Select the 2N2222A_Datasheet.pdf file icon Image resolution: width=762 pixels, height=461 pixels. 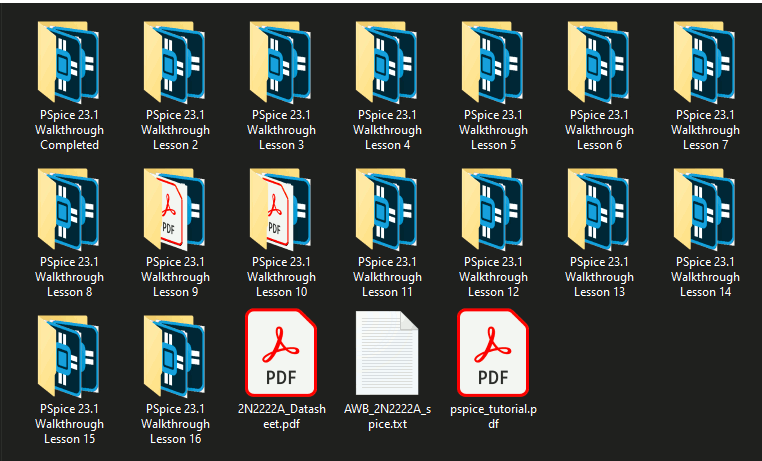click(281, 353)
